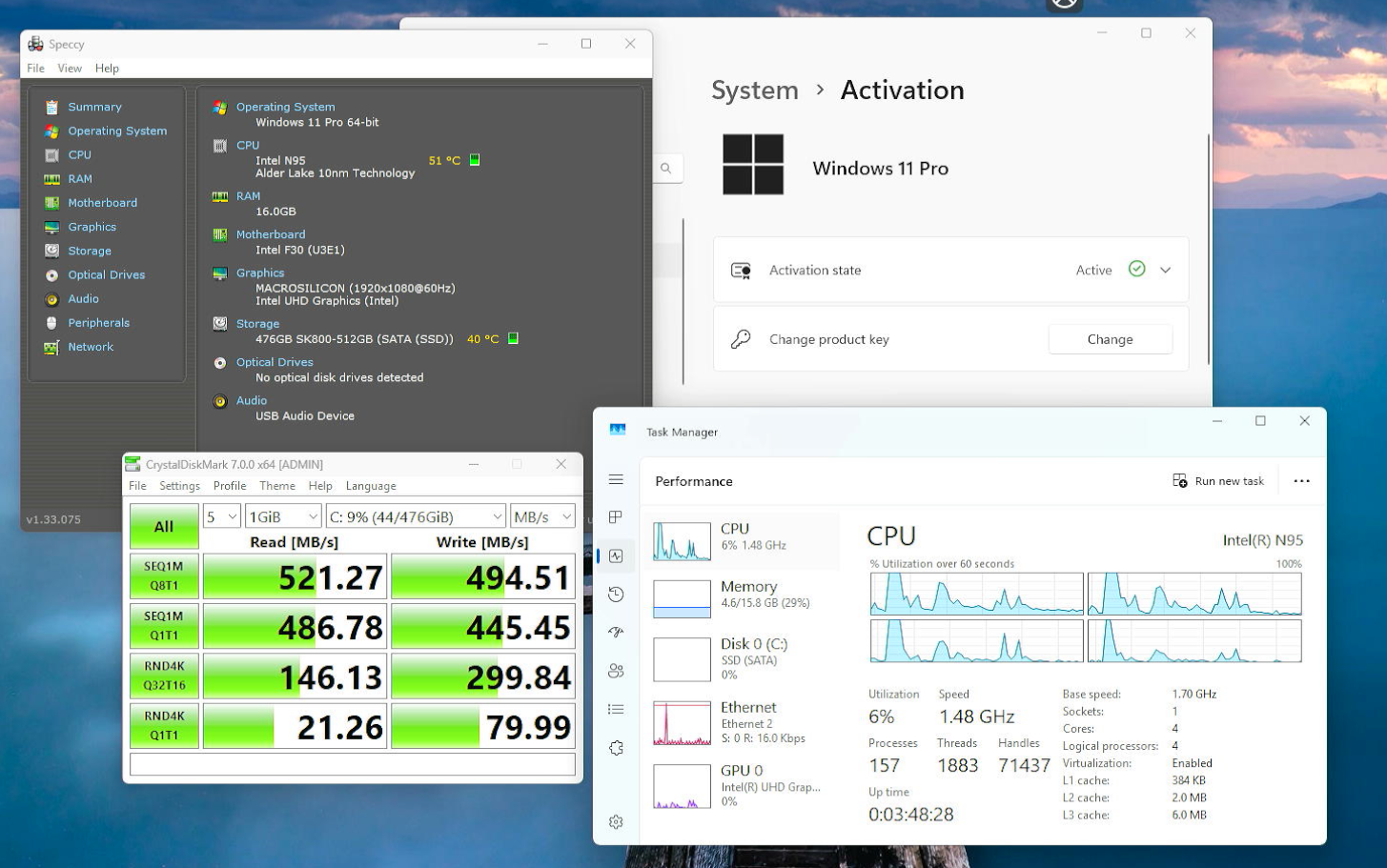Open Task Manager settings gear icon
The width and height of the screenshot is (1387, 868).
[x=616, y=822]
